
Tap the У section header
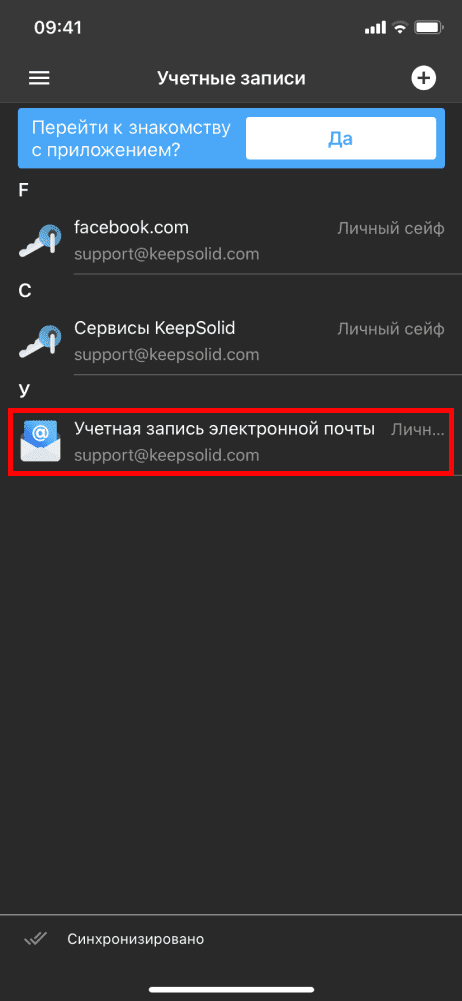pyautogui.click(x=25, y=391)
